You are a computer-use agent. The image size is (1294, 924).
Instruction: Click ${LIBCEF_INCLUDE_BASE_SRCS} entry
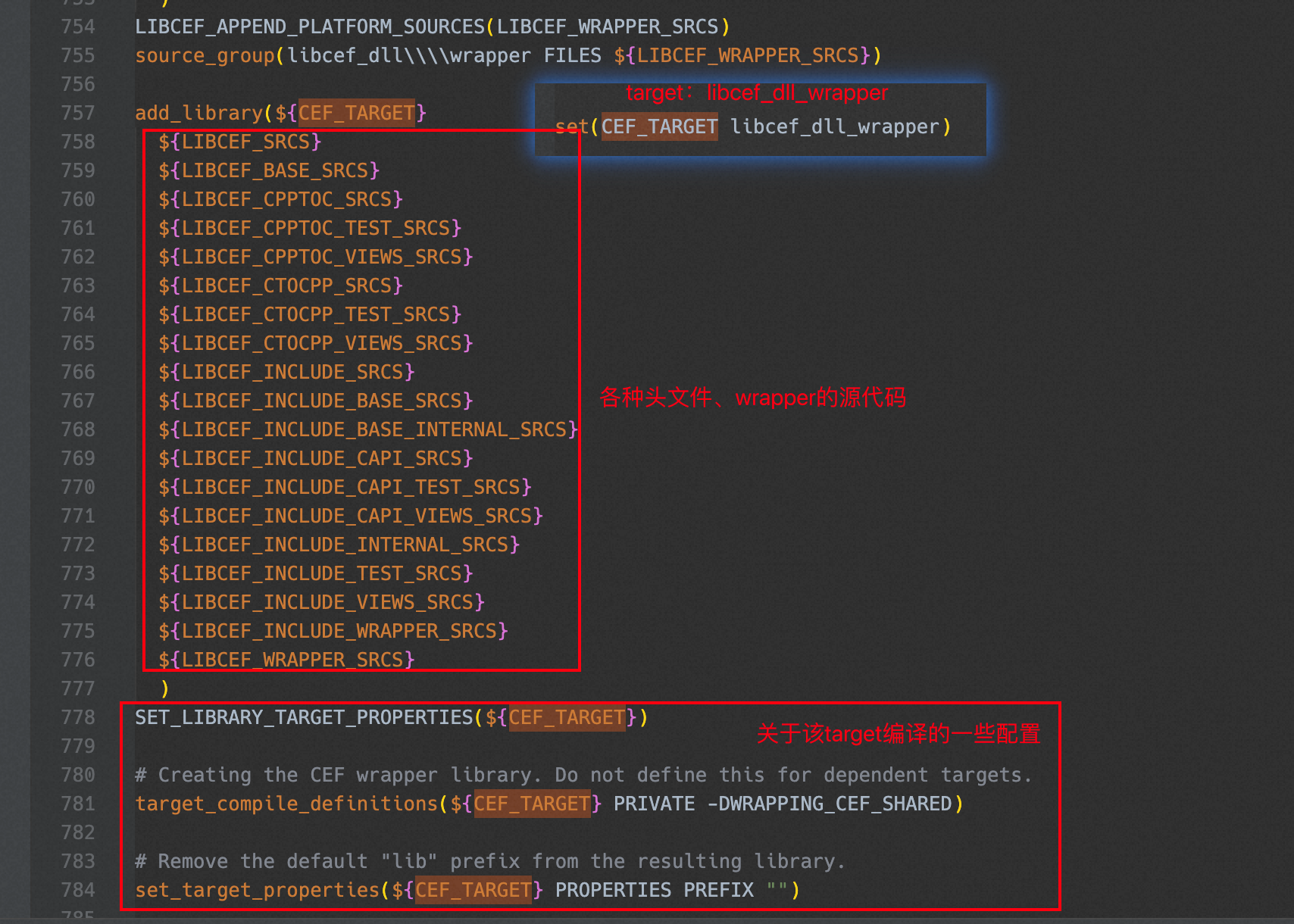click(316, 401)
